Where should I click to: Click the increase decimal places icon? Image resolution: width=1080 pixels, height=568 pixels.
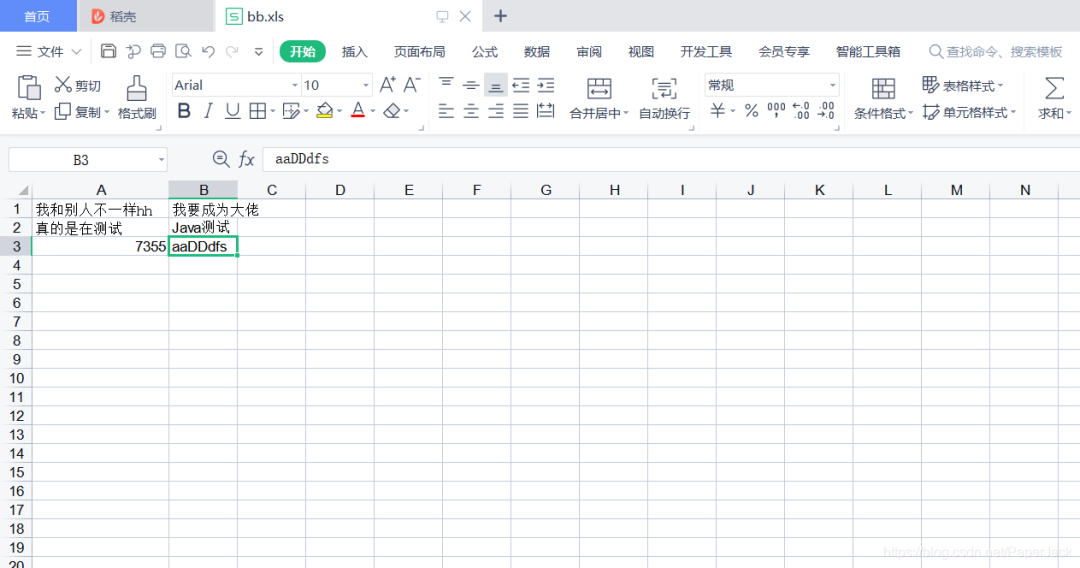click(x=801, y=111)
